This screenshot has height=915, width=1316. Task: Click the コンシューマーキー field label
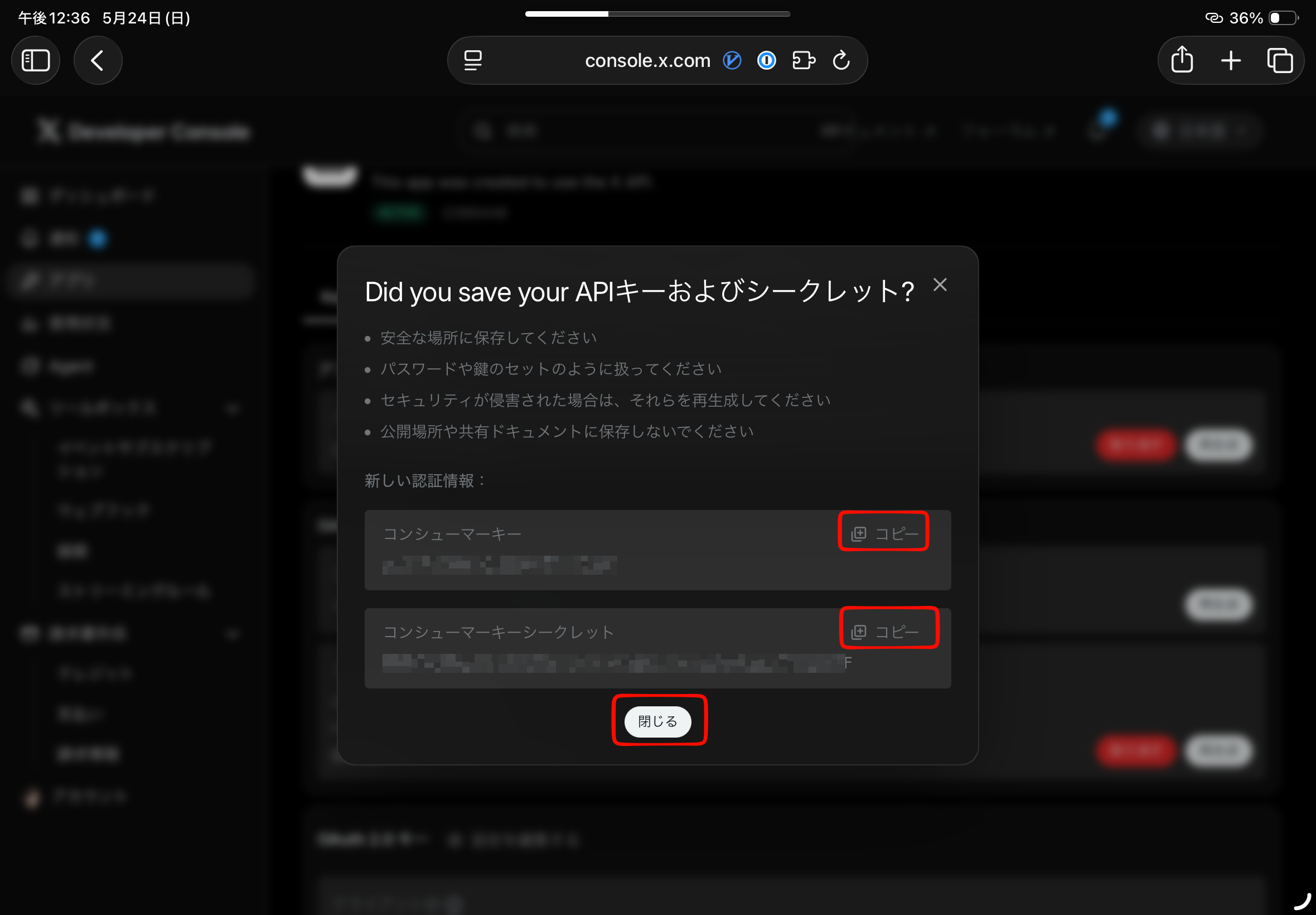[452, 534]
